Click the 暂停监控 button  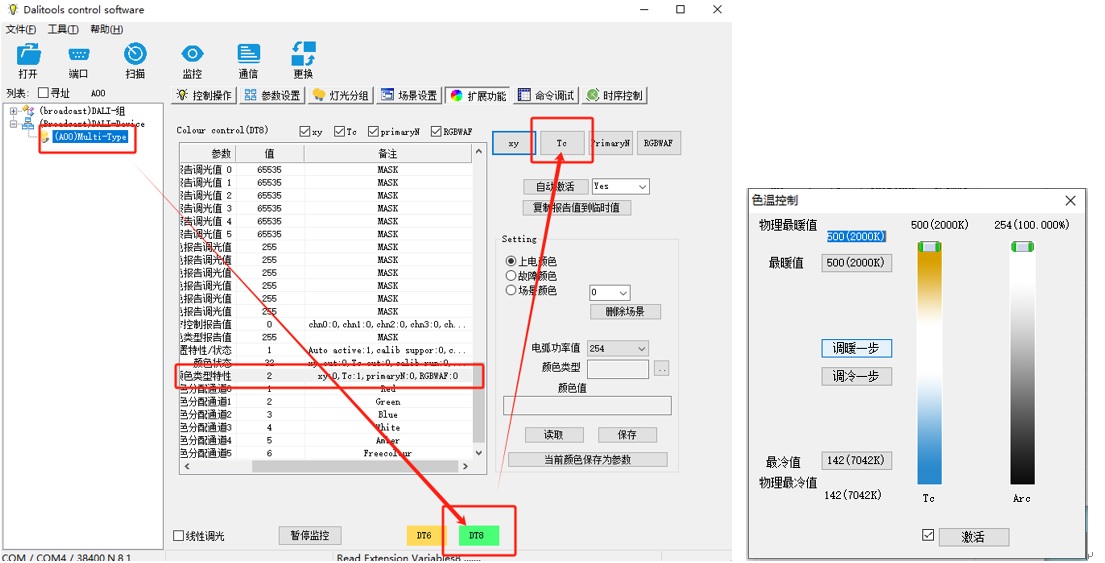pyautogui.click(x=309, y=535)
